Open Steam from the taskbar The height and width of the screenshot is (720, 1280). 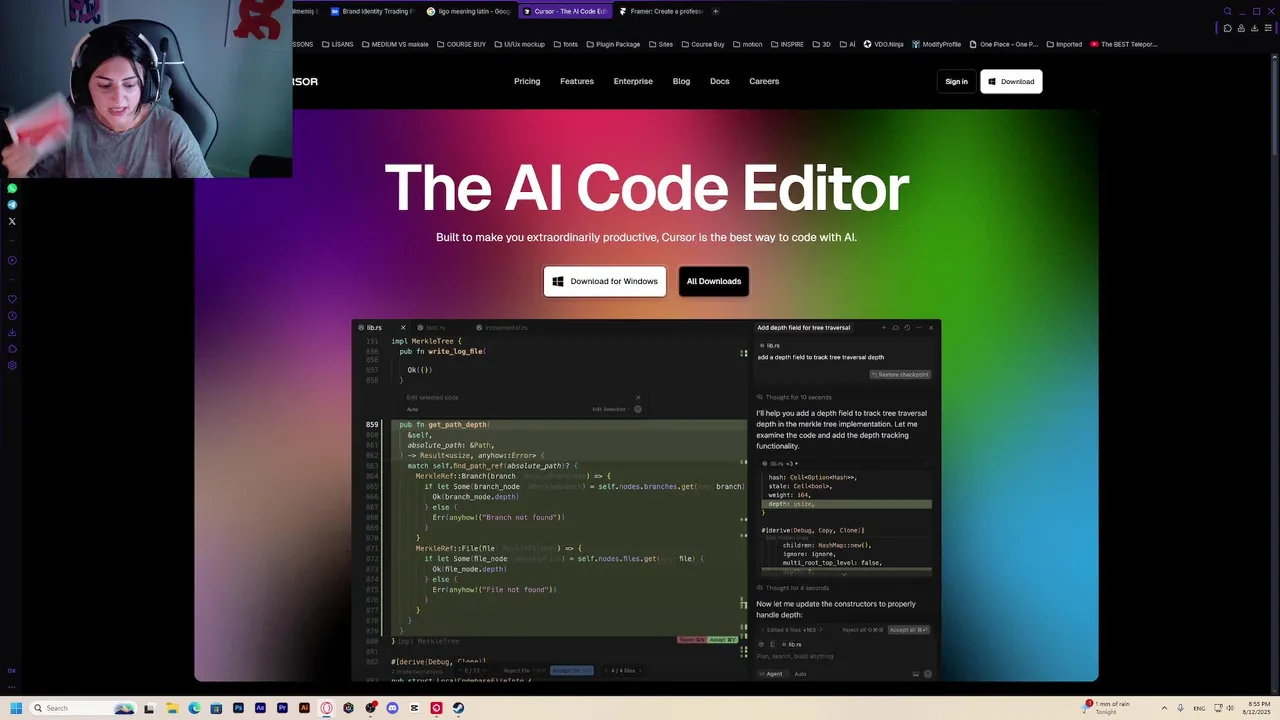[x=458, y=708]
